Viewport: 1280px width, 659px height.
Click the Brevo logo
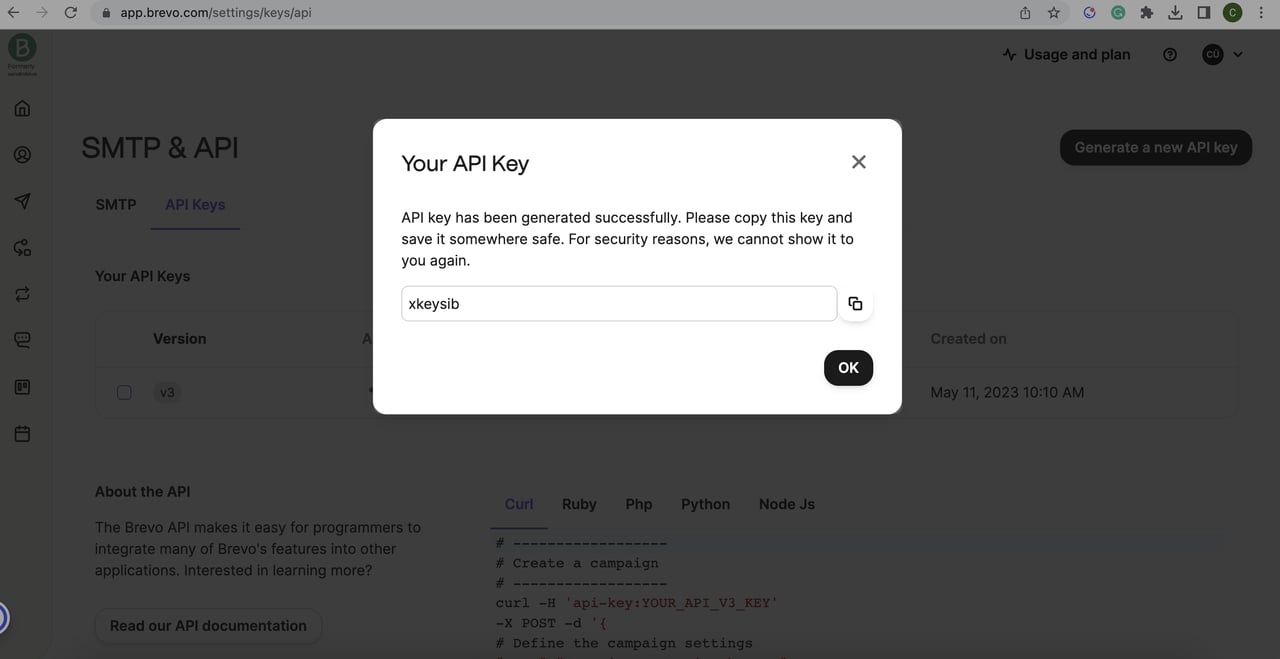(x=21, y=47)
